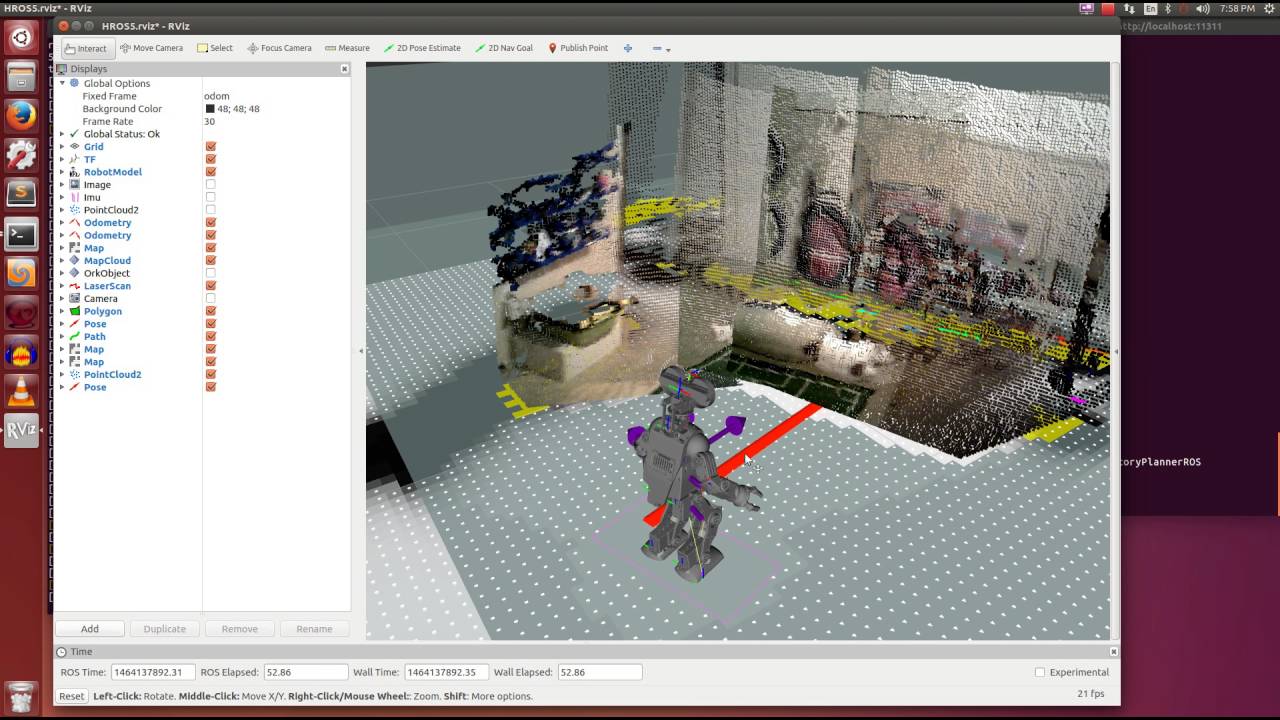This screenshot has height=720, width=1280.
Task: Reset the simulation time with Reset
Action: [x=71, y=696]
